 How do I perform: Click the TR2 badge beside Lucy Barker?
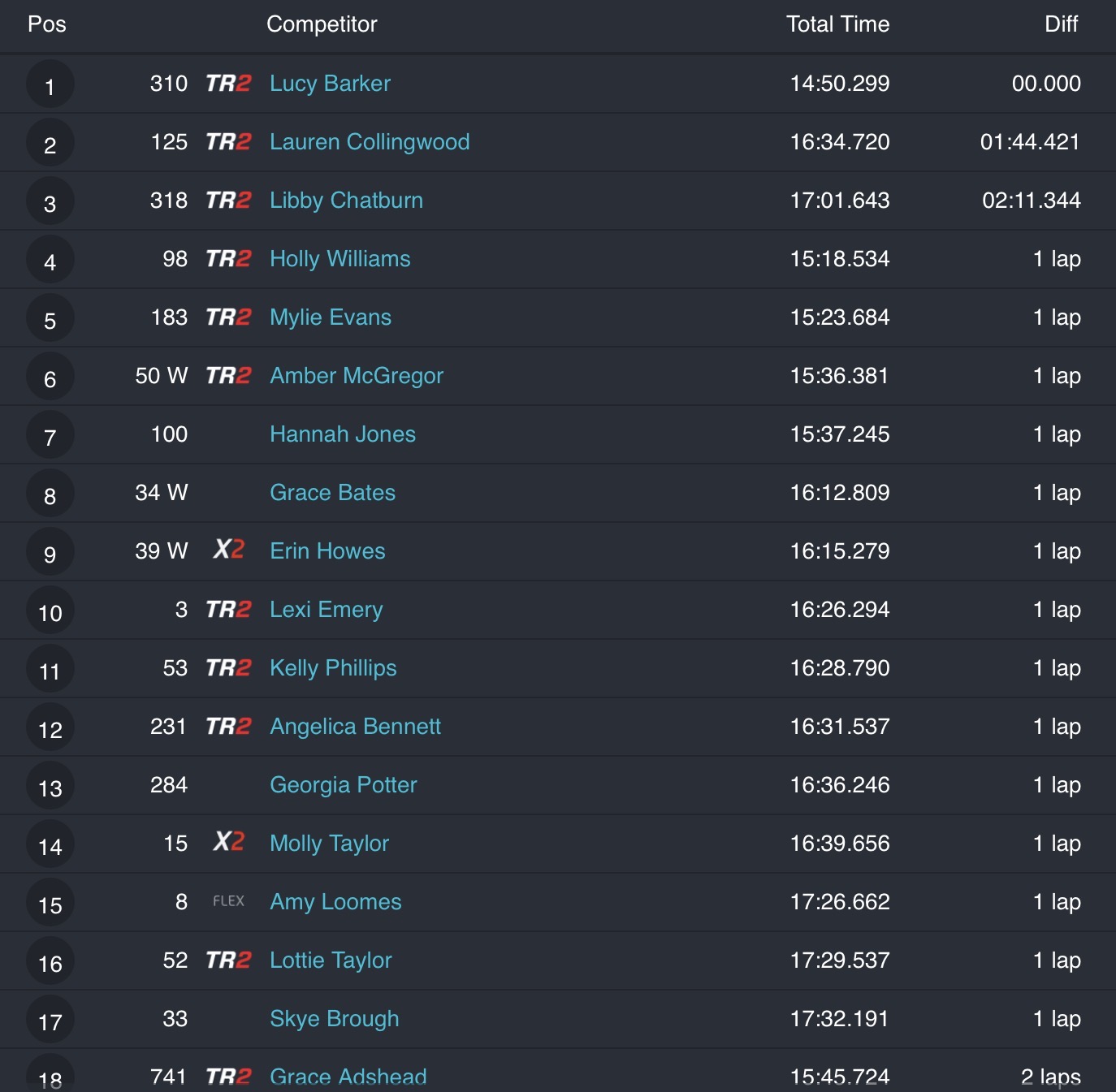pos(228,84)
